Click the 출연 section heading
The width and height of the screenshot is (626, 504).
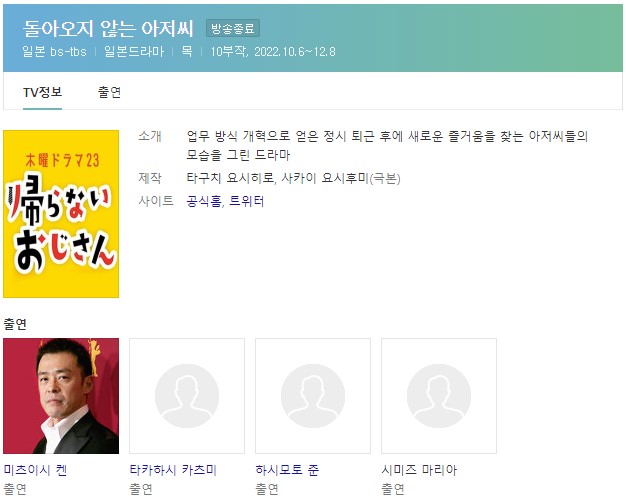point(15,324)
